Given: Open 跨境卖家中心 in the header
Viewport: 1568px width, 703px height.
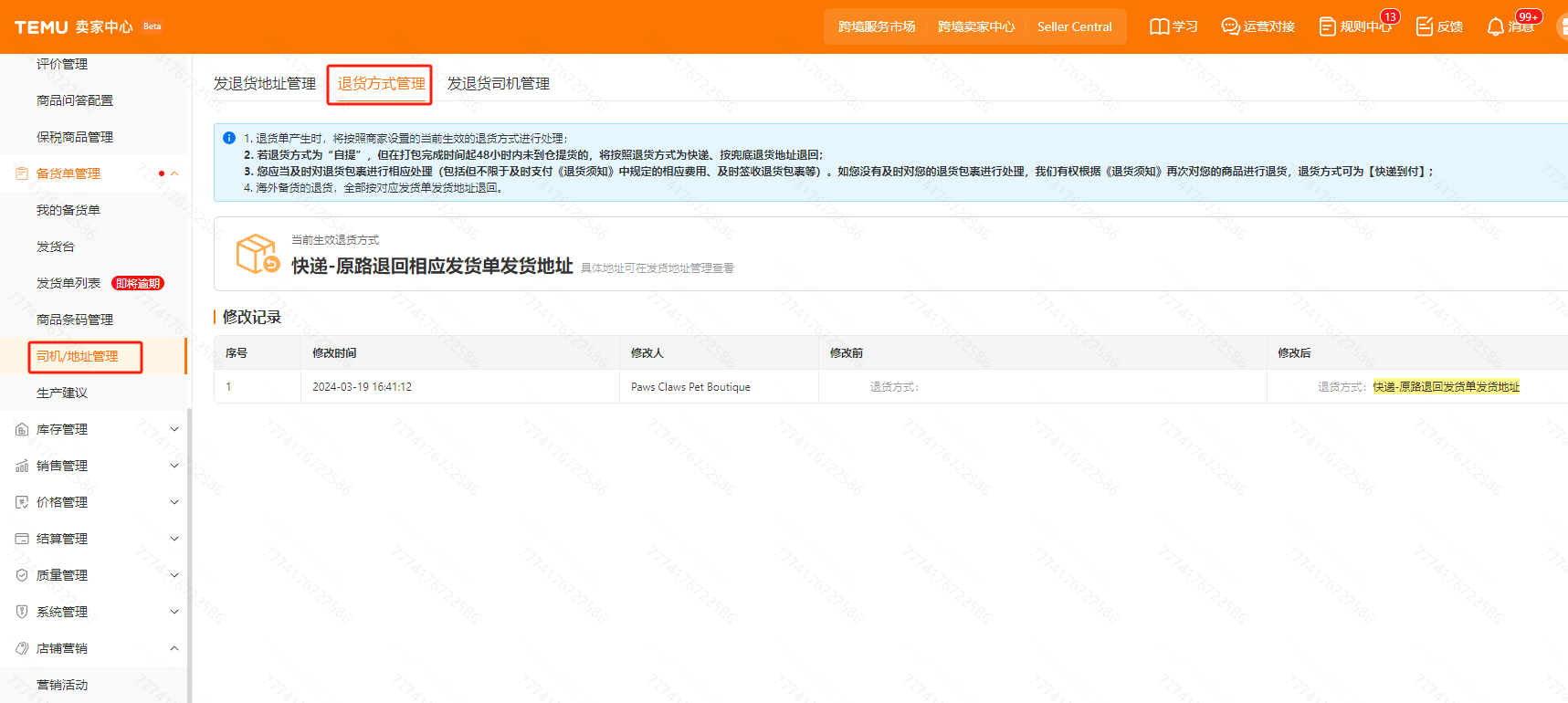Looking at the screenshot, I should click(x=976, y=26).
